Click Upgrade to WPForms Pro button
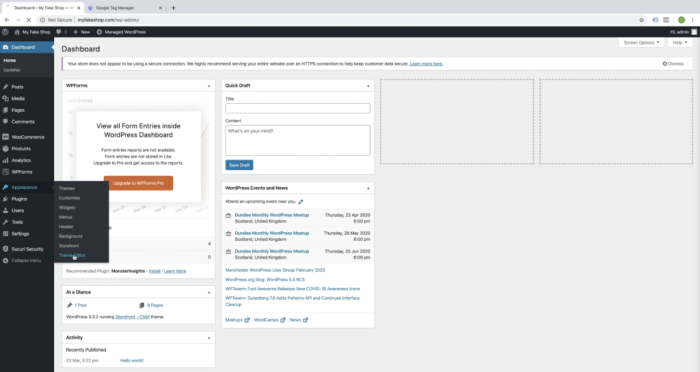The height and width of the screenshot is (372, 700). pyautogui.click(x=138, y=183)
